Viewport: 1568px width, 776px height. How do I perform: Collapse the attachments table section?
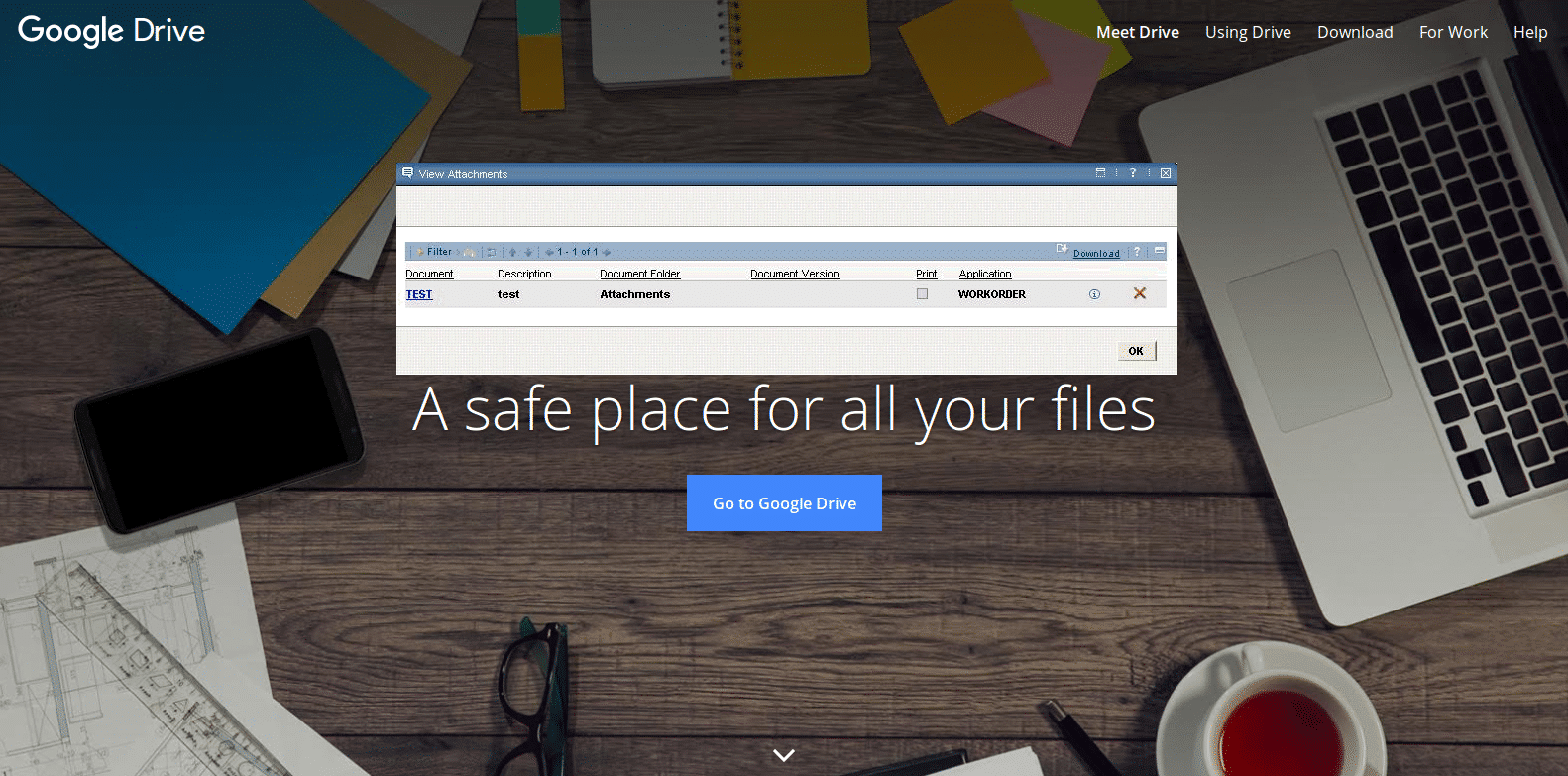[1160, 251]
